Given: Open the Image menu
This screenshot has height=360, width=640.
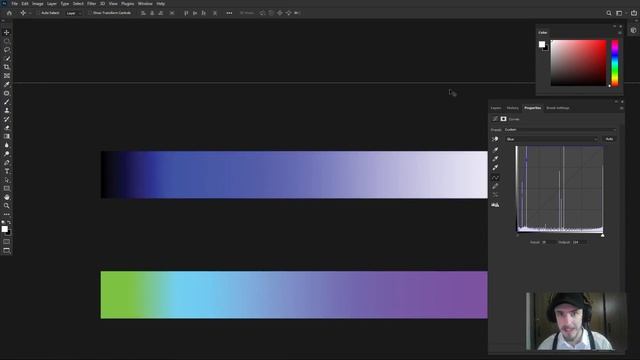Looking at the screenshot, I should tap(38, 4).
